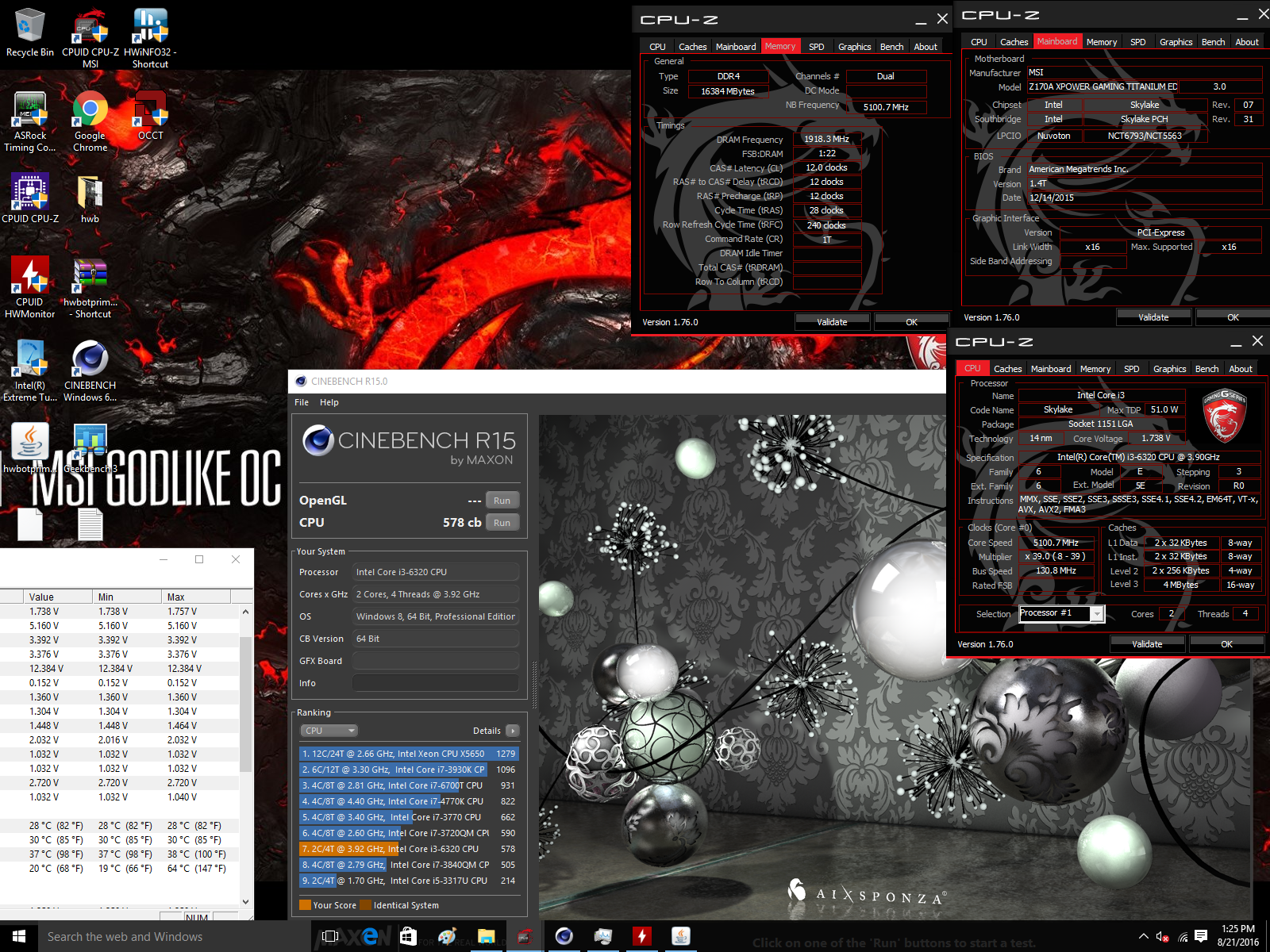Open Google Chrome from desktop

click(90, 121)
